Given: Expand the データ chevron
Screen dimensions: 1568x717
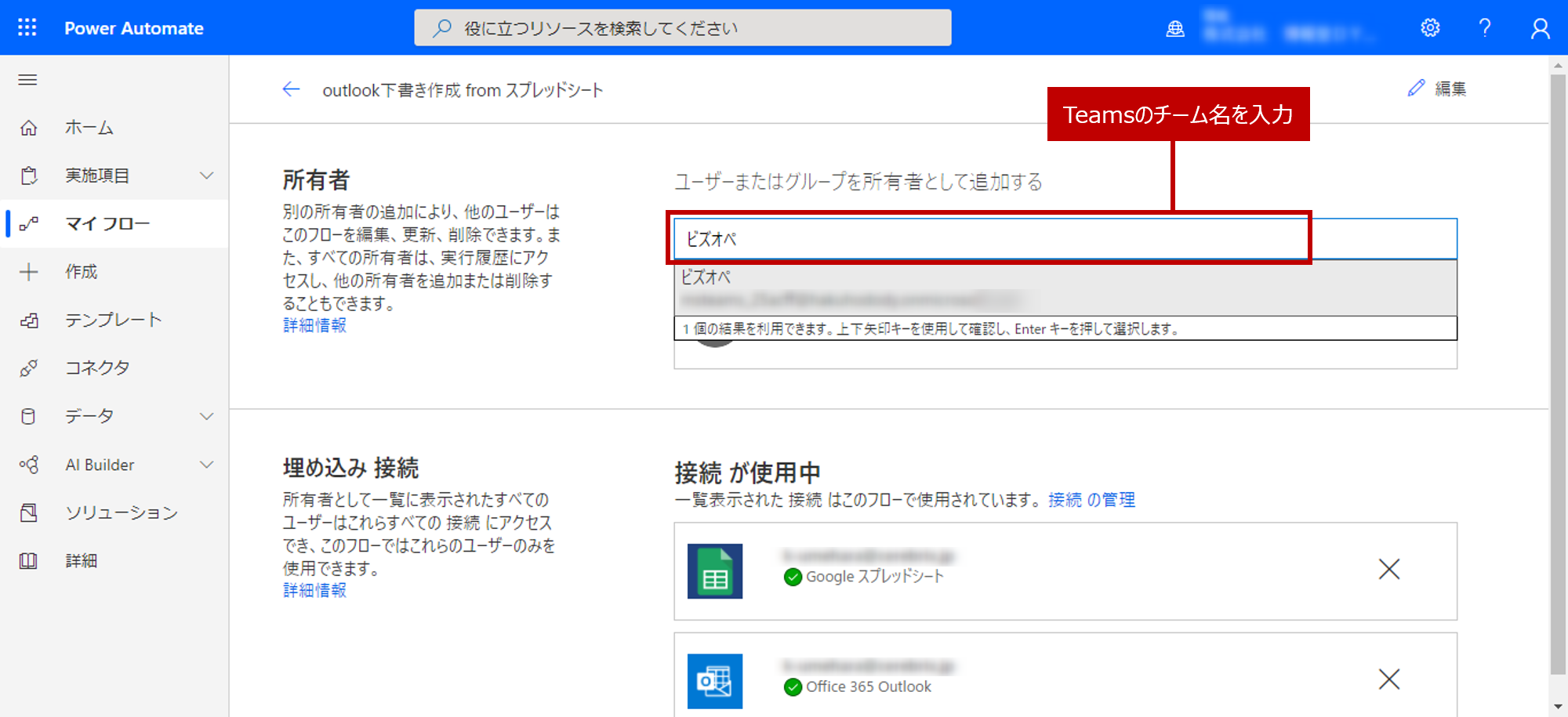Looking at the screenshot, I should 206,416.
